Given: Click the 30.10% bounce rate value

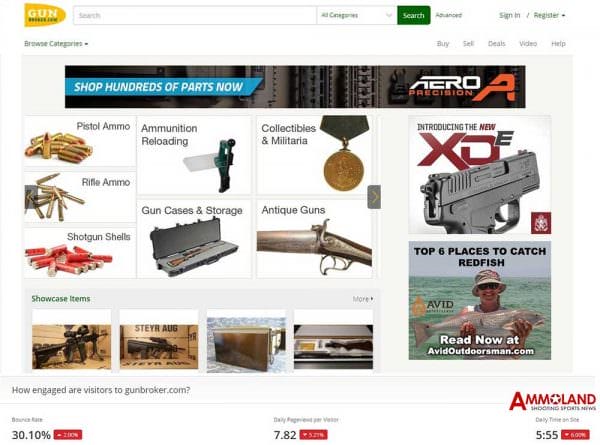Looking at the screenshot, I should point(31,435).
